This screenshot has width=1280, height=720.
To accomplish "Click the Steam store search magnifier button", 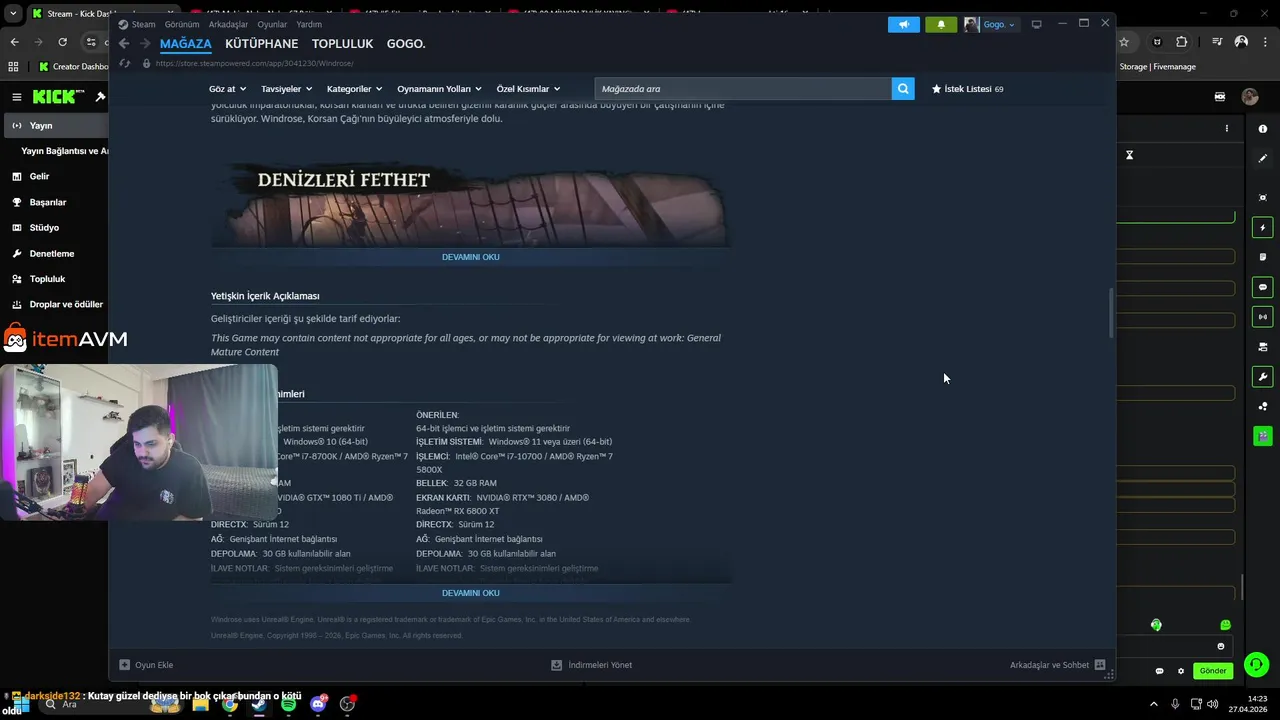I will click(x=903, y=89).
